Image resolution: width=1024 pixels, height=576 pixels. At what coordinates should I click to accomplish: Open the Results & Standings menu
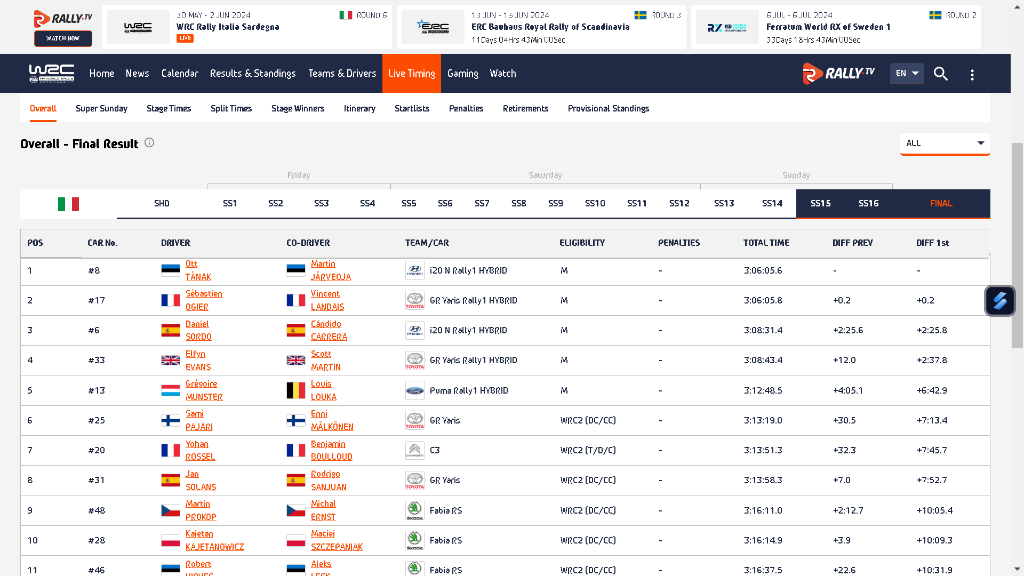click(x=252, y=73)
